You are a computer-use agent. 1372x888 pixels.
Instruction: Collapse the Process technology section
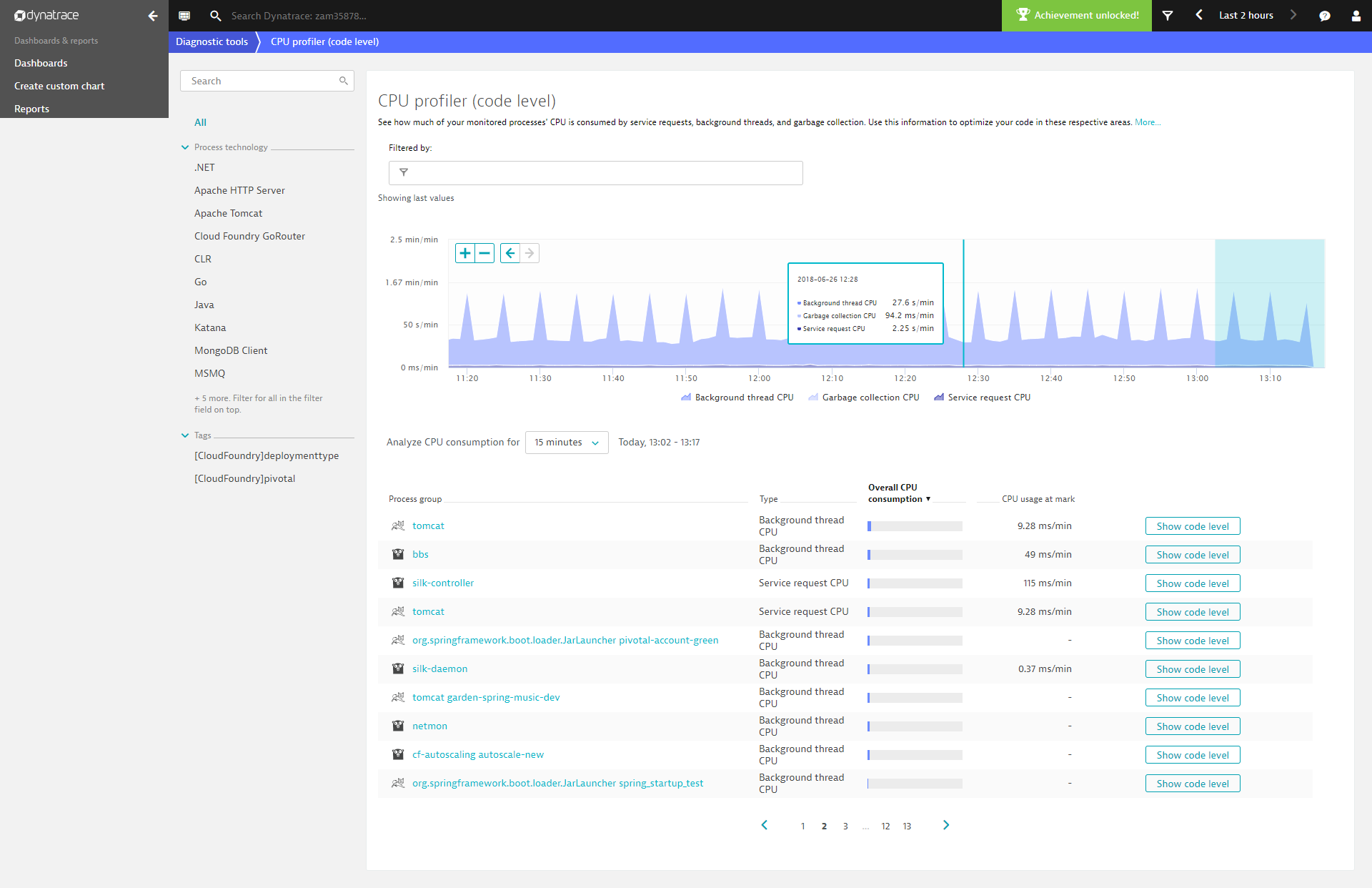(x=185, y=147)
